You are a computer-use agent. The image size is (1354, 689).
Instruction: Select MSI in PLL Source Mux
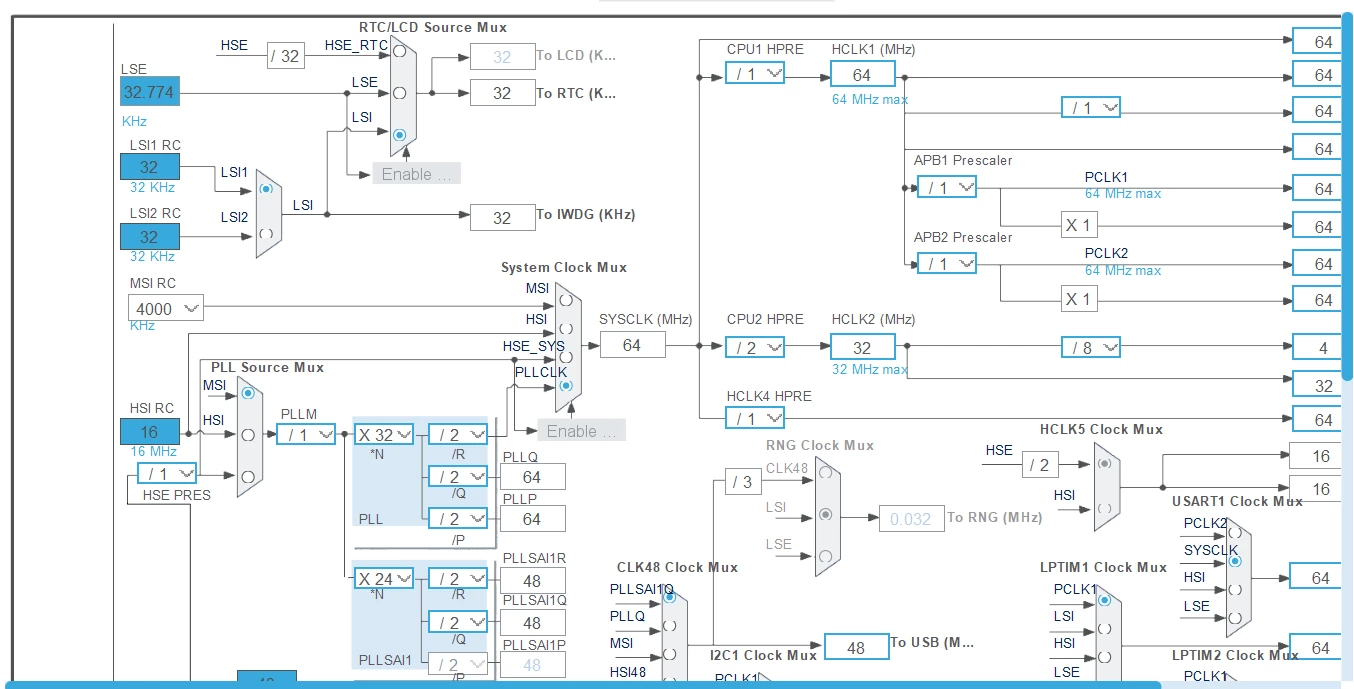point(247,394)
